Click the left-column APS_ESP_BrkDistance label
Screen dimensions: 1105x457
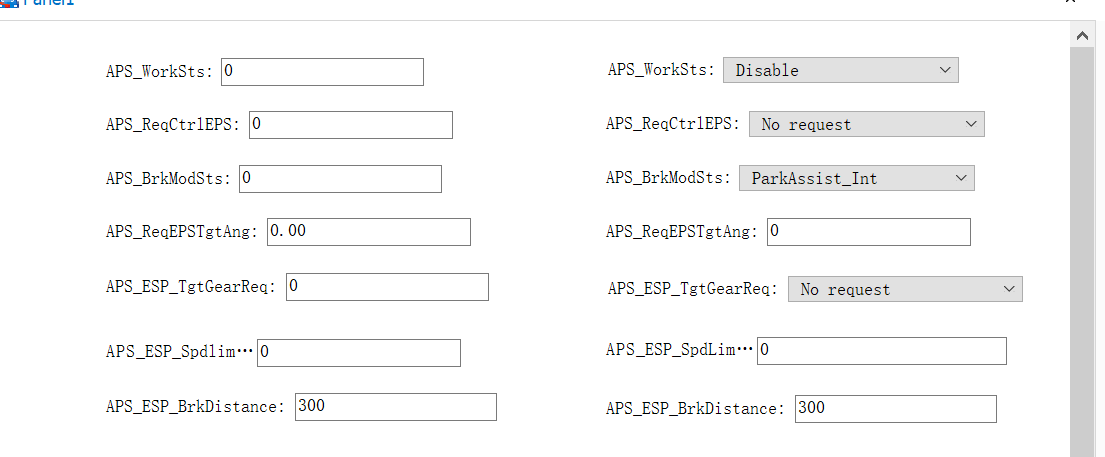(196, 407)
